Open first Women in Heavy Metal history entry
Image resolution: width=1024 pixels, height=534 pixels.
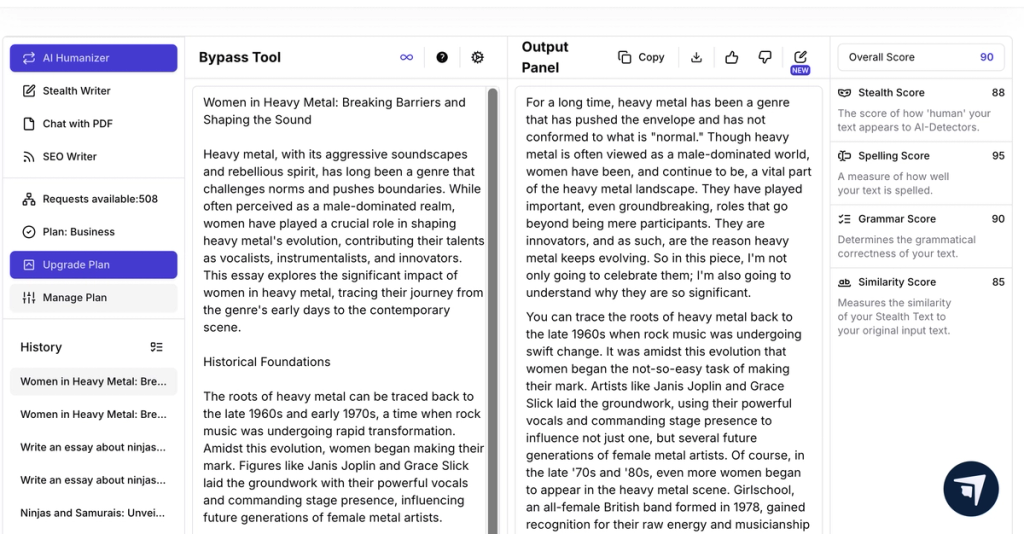93,381
